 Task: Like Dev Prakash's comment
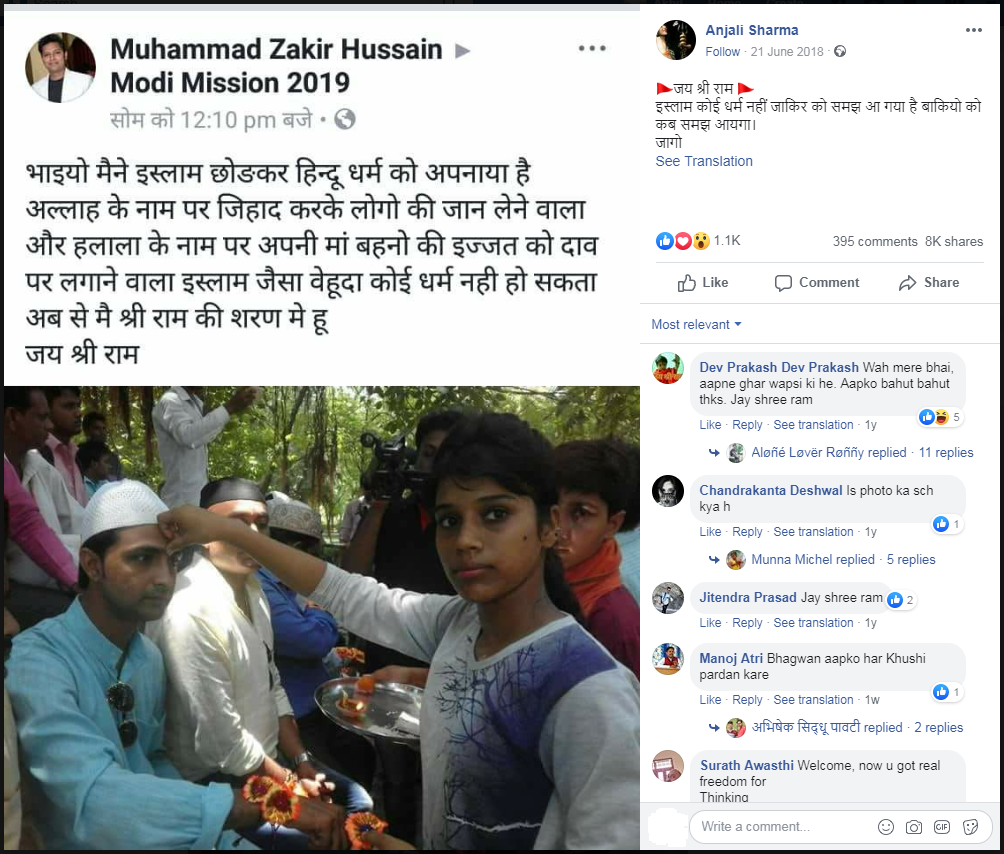(710, 424)
